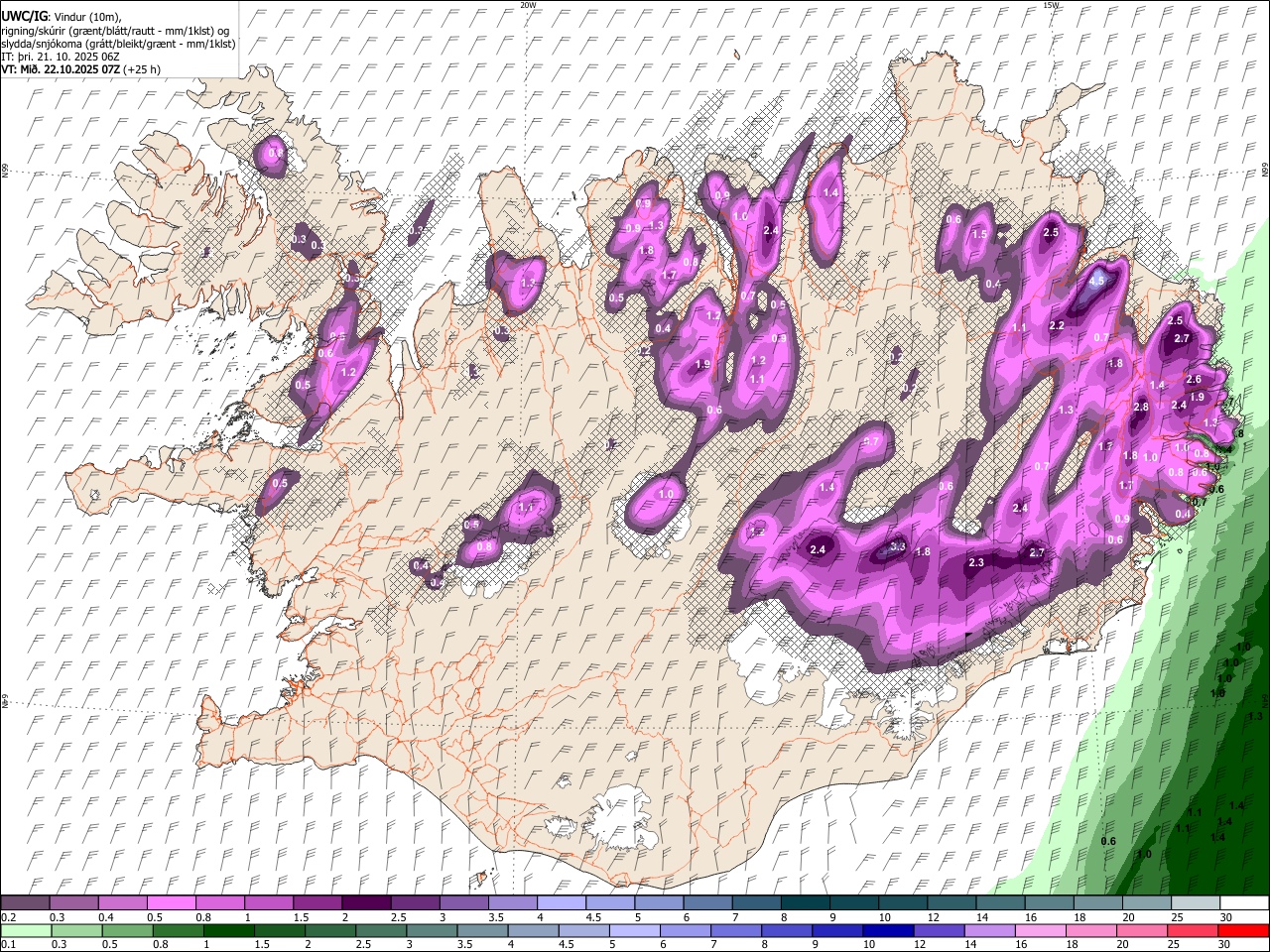This screenshot has width=1270, height=952.
Task: Click the 0.8 swatch in the lower rain legend
Action: [178, 930]
